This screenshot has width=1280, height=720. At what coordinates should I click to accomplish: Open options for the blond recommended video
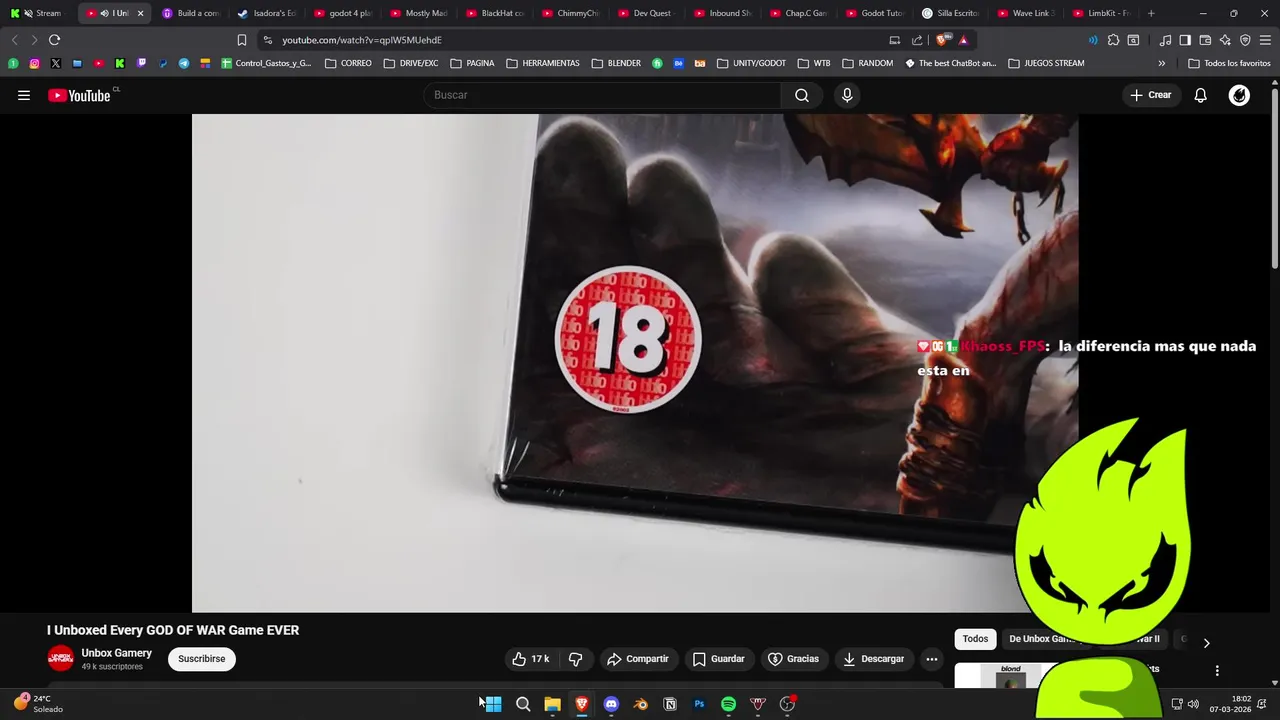point(1217,671)
